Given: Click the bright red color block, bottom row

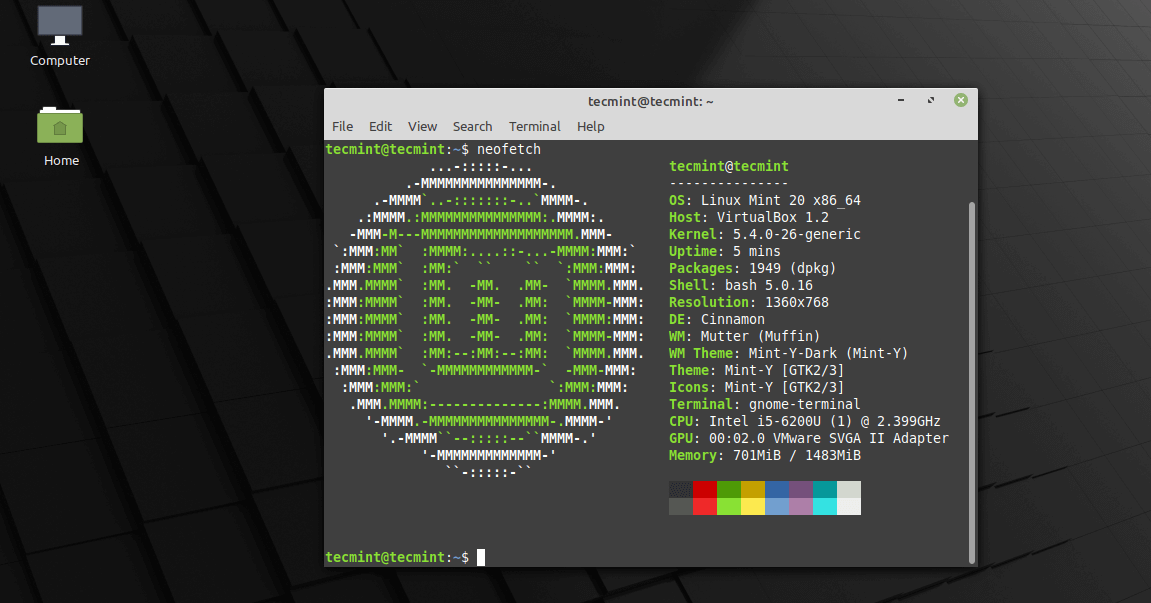Looking at the screenshot, I should coord(705,507).
